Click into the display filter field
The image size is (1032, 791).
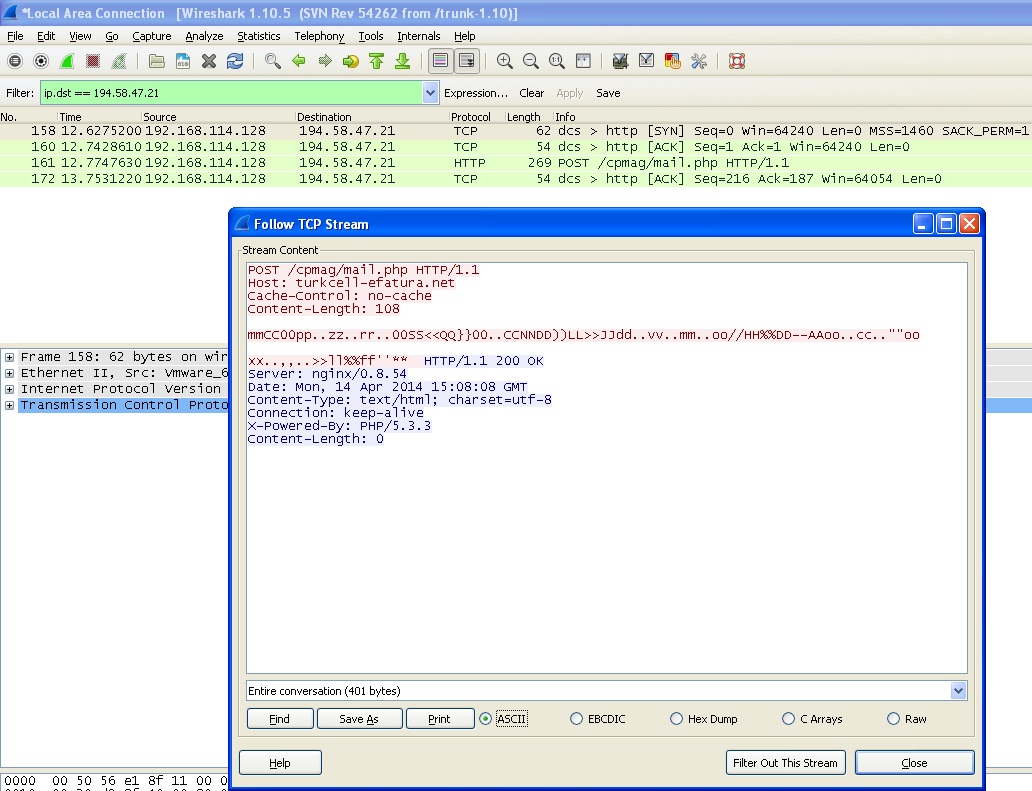pyautogui.click(x=230, y=93)
